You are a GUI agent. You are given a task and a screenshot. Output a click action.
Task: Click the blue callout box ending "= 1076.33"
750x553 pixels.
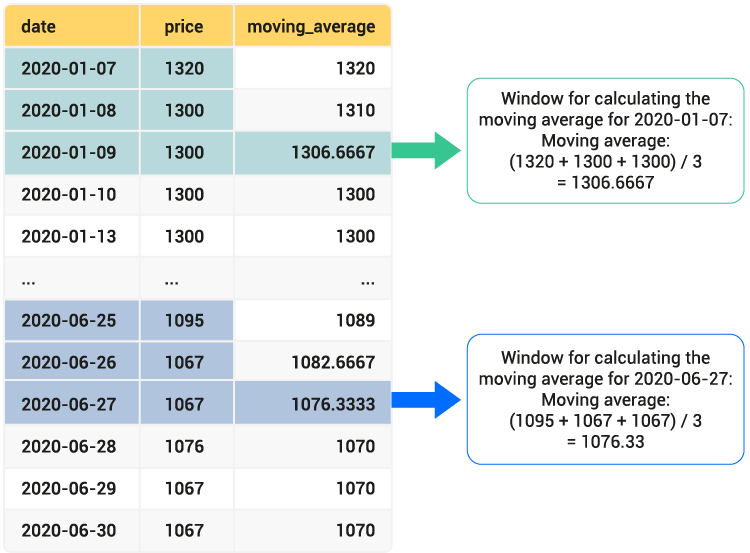(x=606, y=399)
